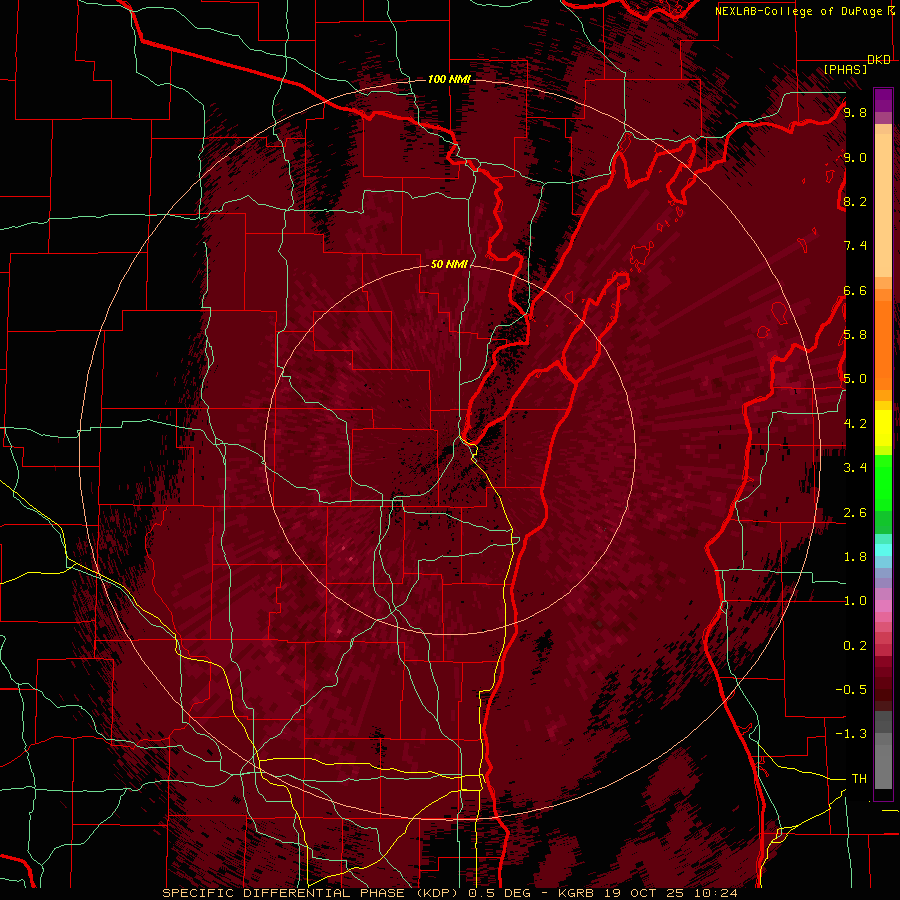The height and width of the screenshot is (900, 900).
Task: Pick the orange legend color segment
Action: tap(883, 344)
